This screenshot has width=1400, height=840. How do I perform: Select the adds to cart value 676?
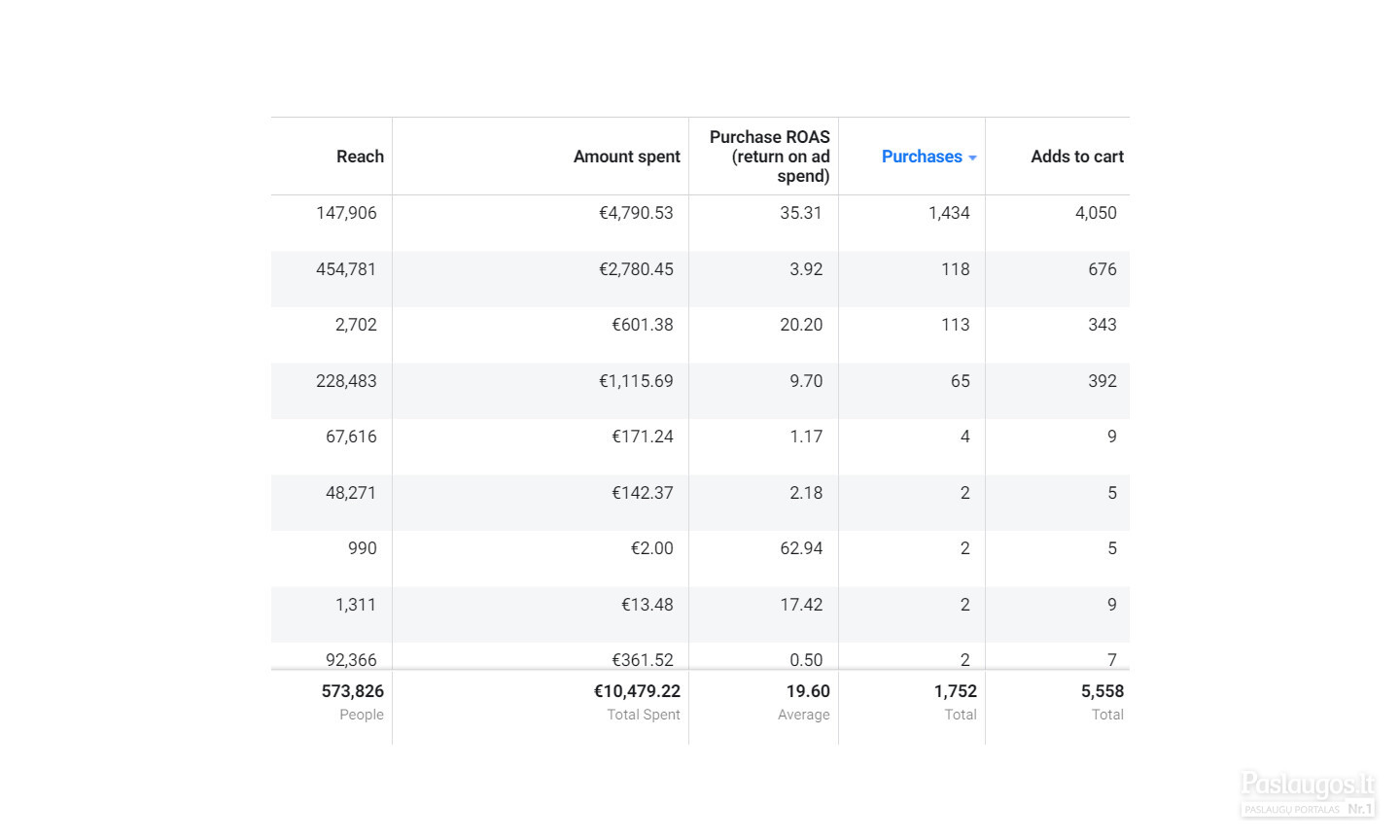tap(1102, 269)
